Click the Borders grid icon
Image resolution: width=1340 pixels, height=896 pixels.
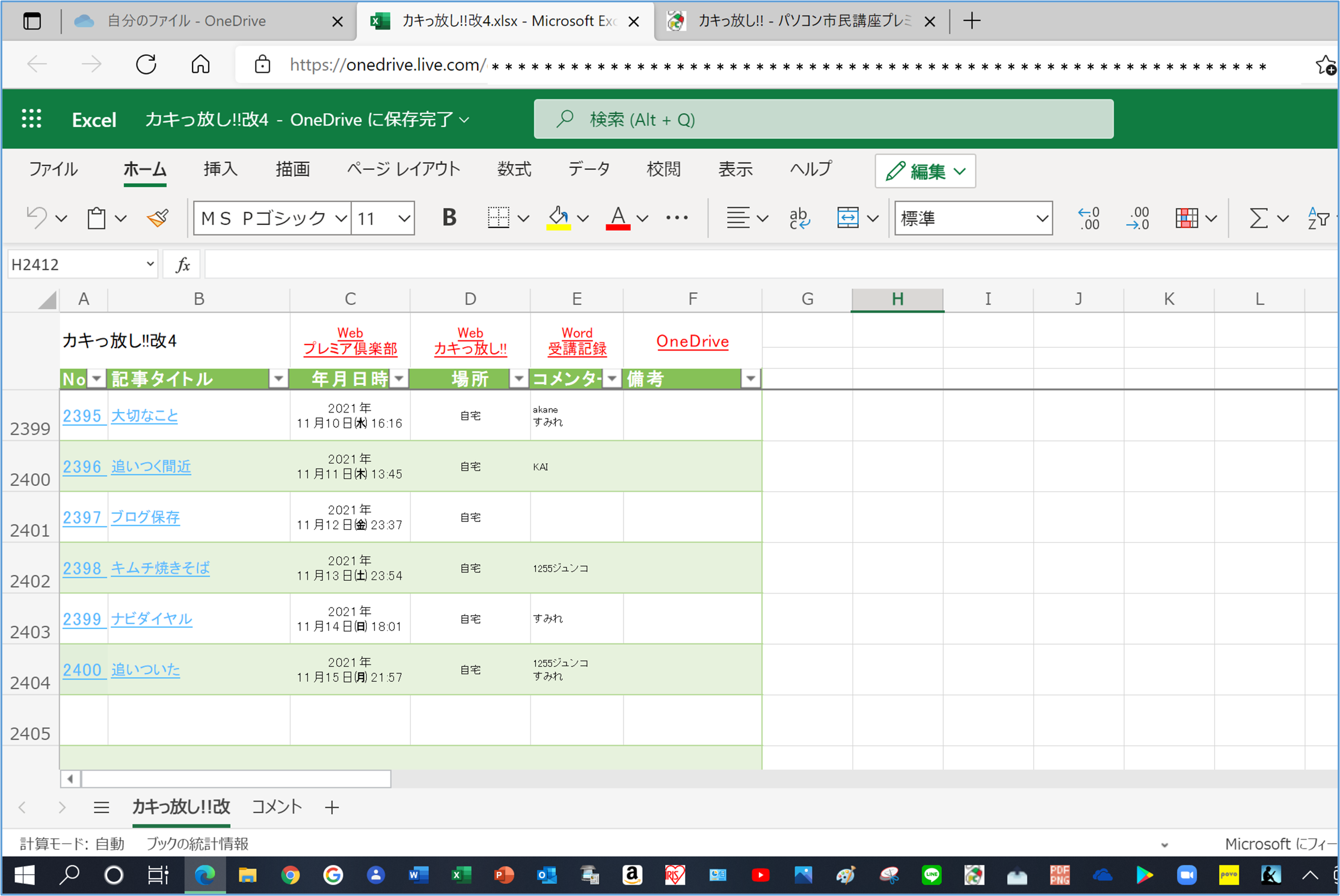point(499,218)
